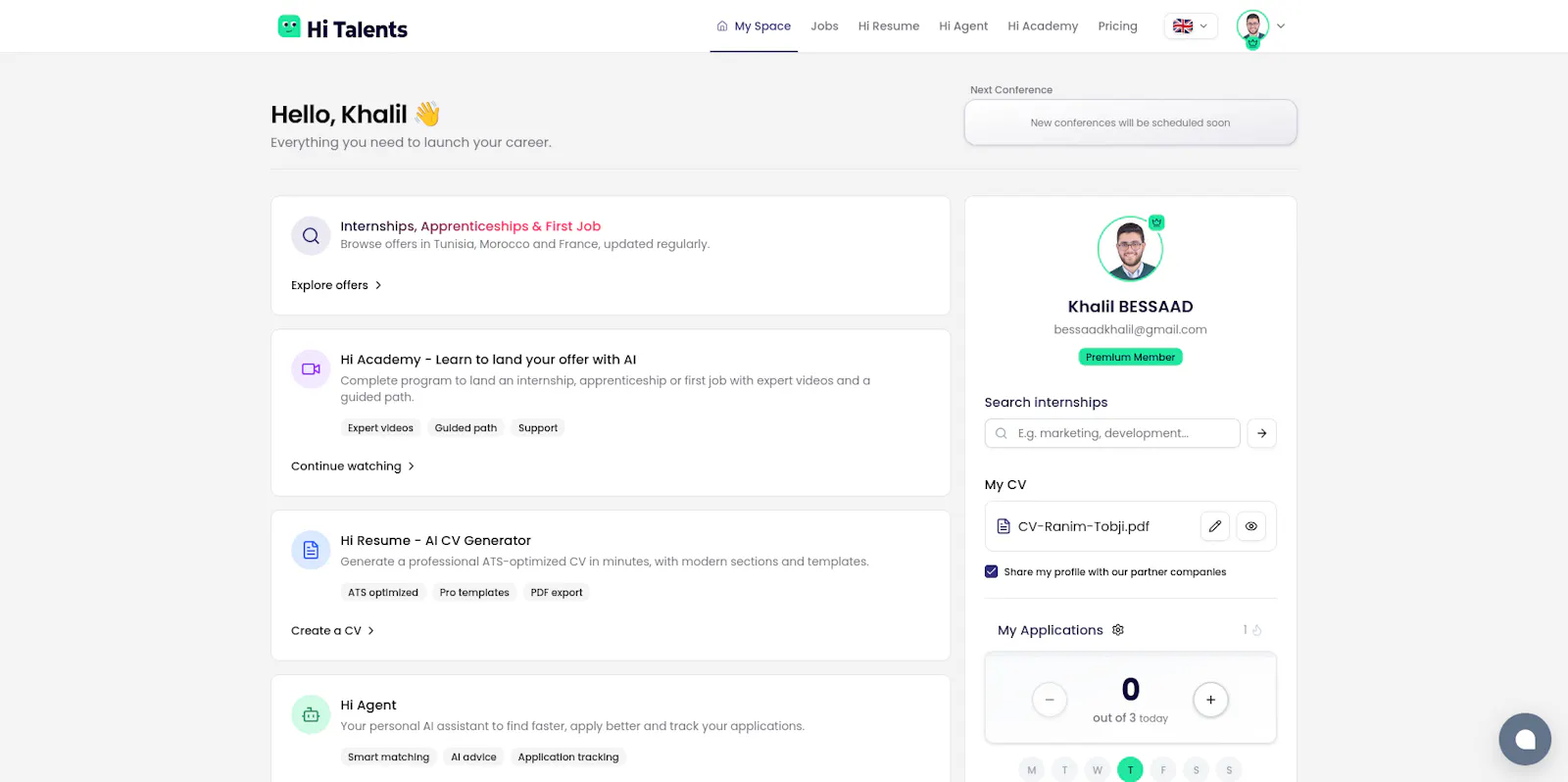Open the Pricing page
This screenshot has height=782, width=1568.
coord(1117,26)
